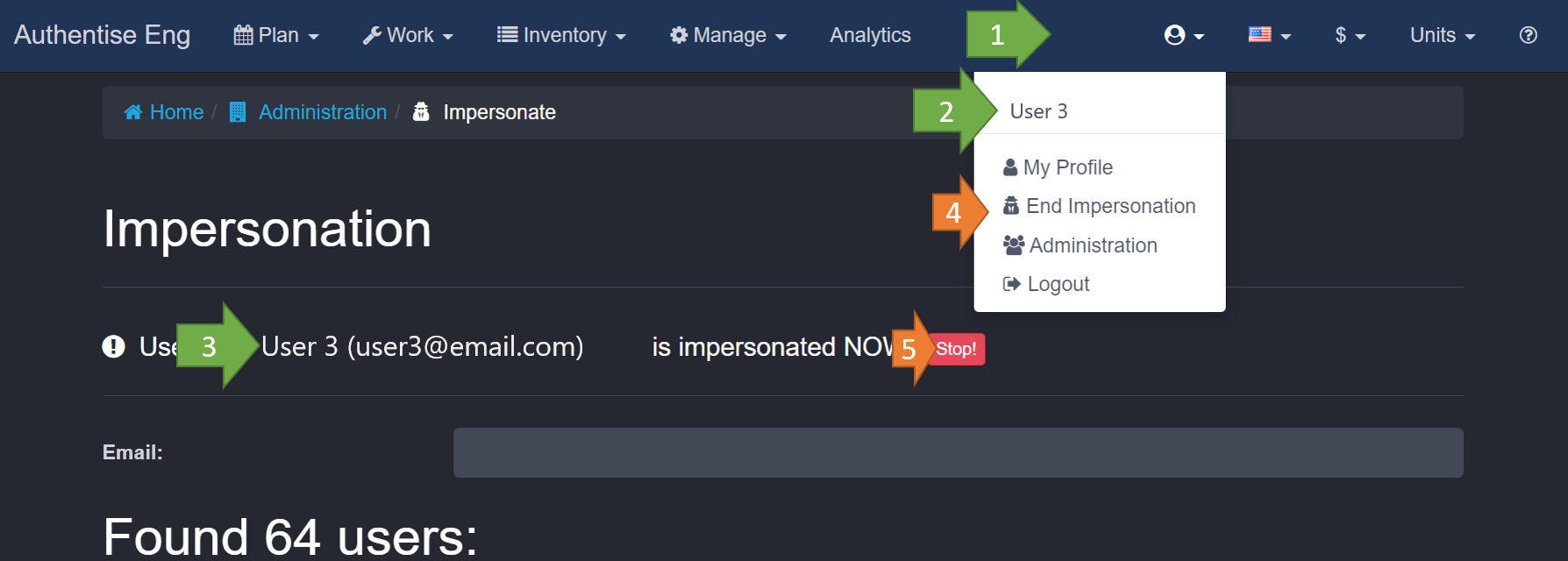Viewport: 1568px width, 561px height.
Task: Expand the Plan dropdown menu
Action: [276, 35]
